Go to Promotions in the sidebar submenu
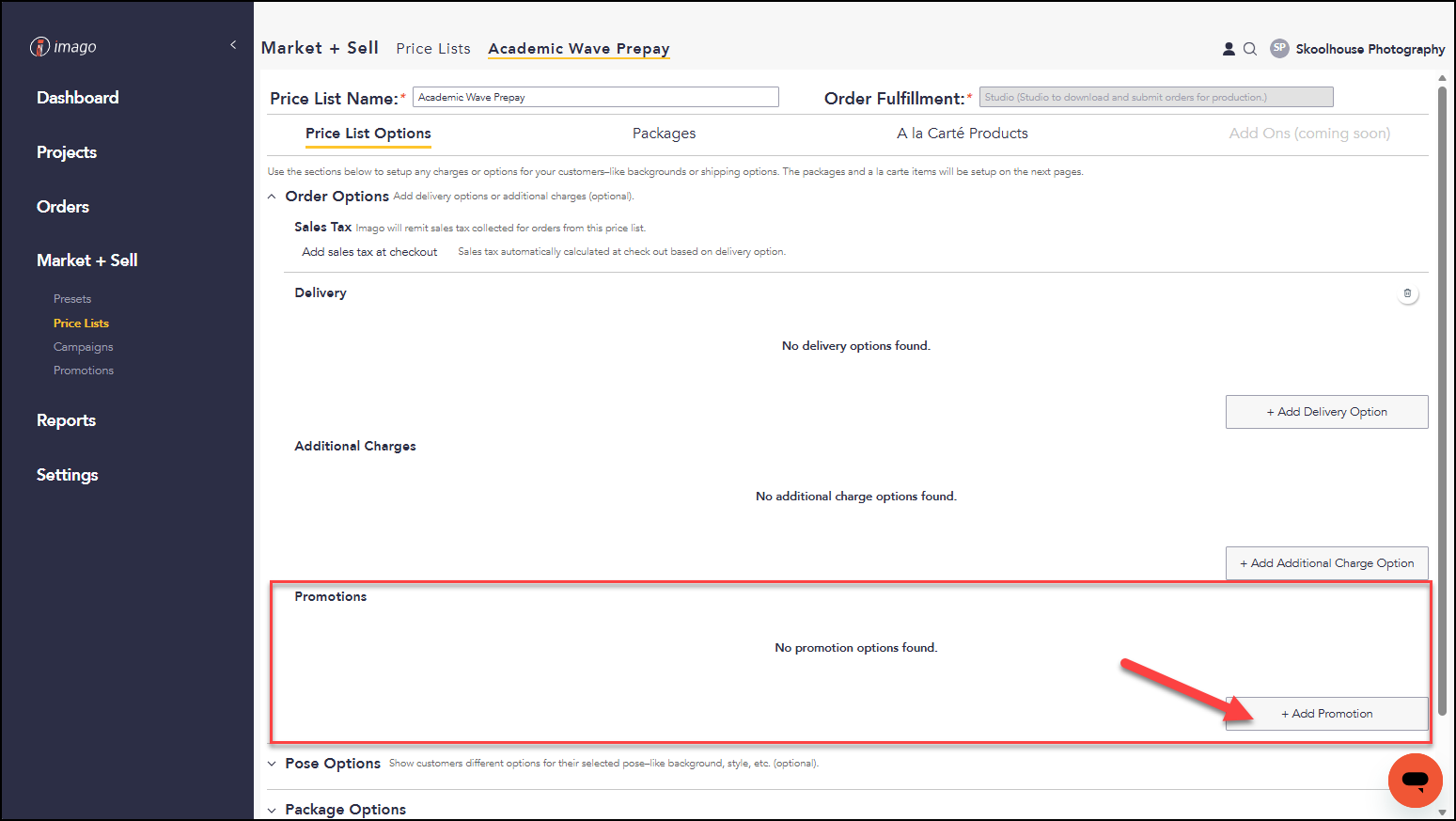This screenshot has width=1456, height=821. [x=84, y=371]
